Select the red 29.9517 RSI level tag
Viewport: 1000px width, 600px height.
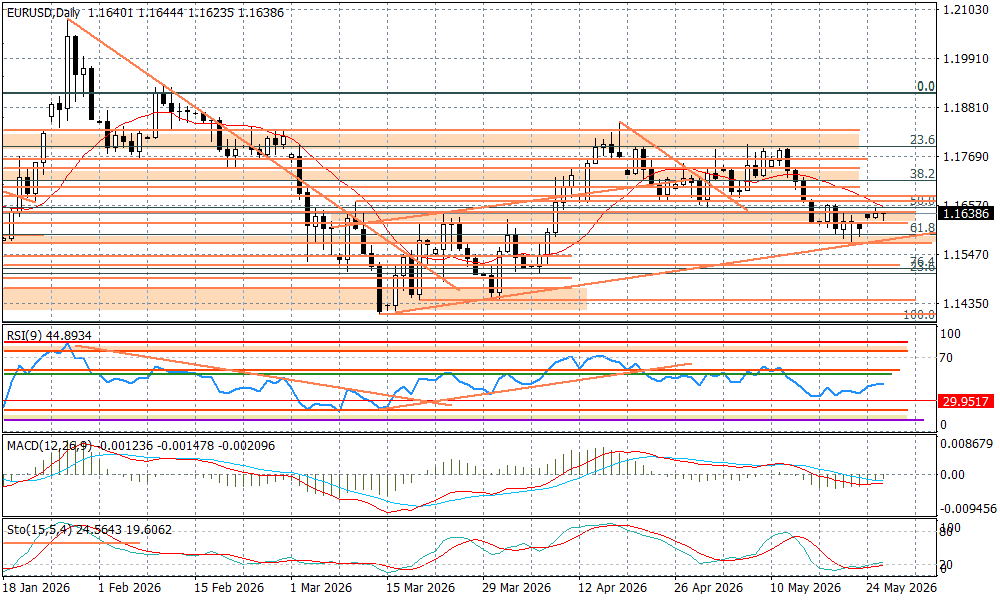[965, 401]
